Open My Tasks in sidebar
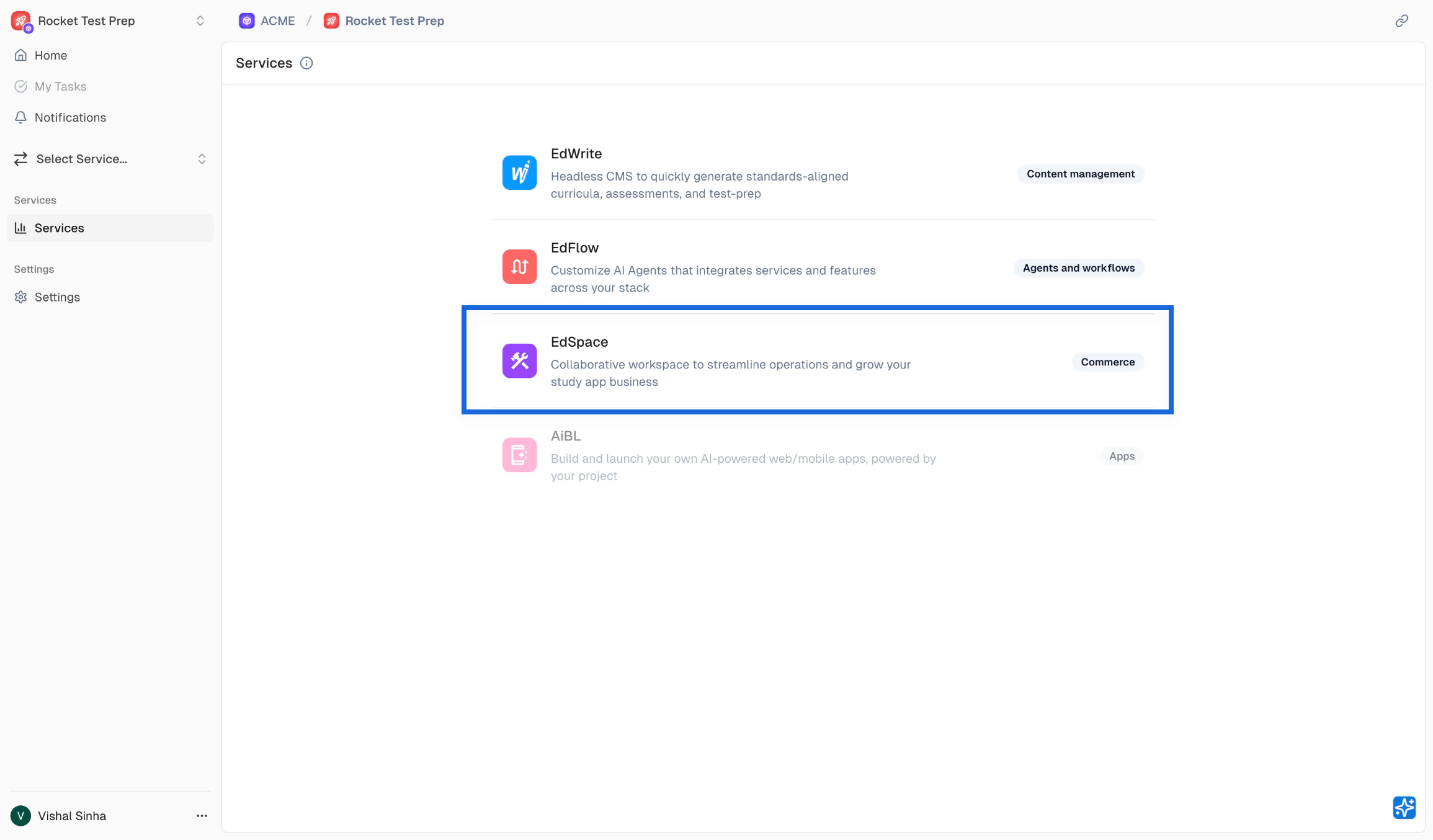 (60, 86)
